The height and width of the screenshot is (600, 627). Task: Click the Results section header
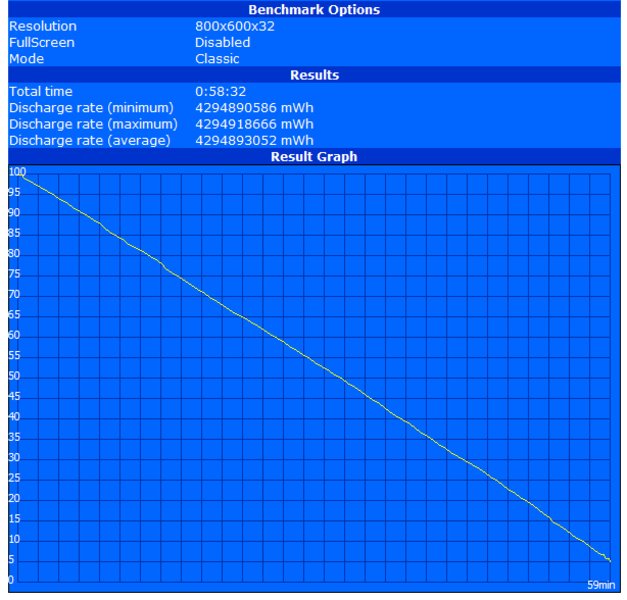tap(314, 75)
